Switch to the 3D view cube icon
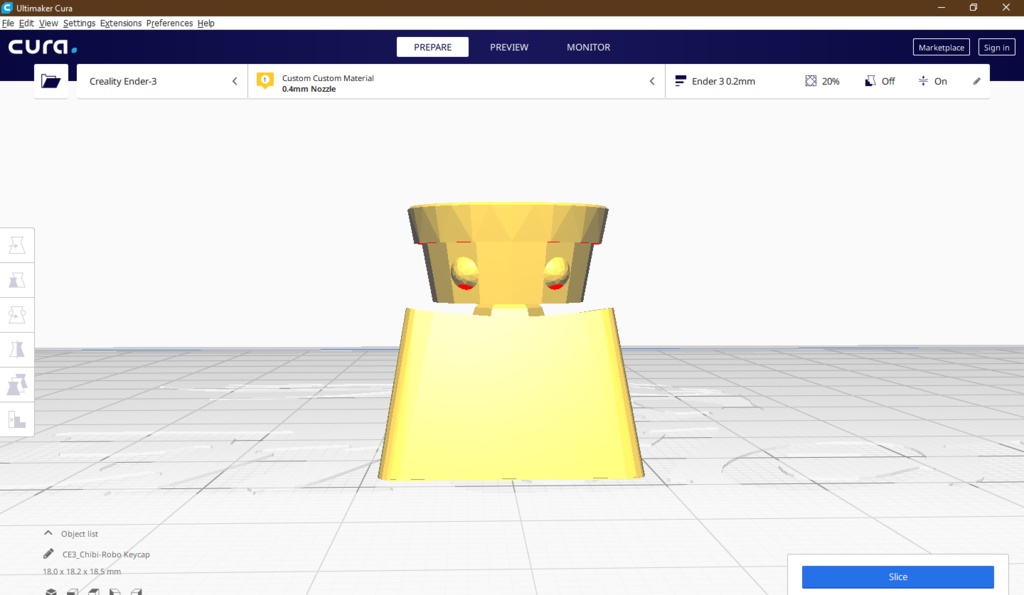The height and width of the screenshot is (595, 1024). point(51,591)
